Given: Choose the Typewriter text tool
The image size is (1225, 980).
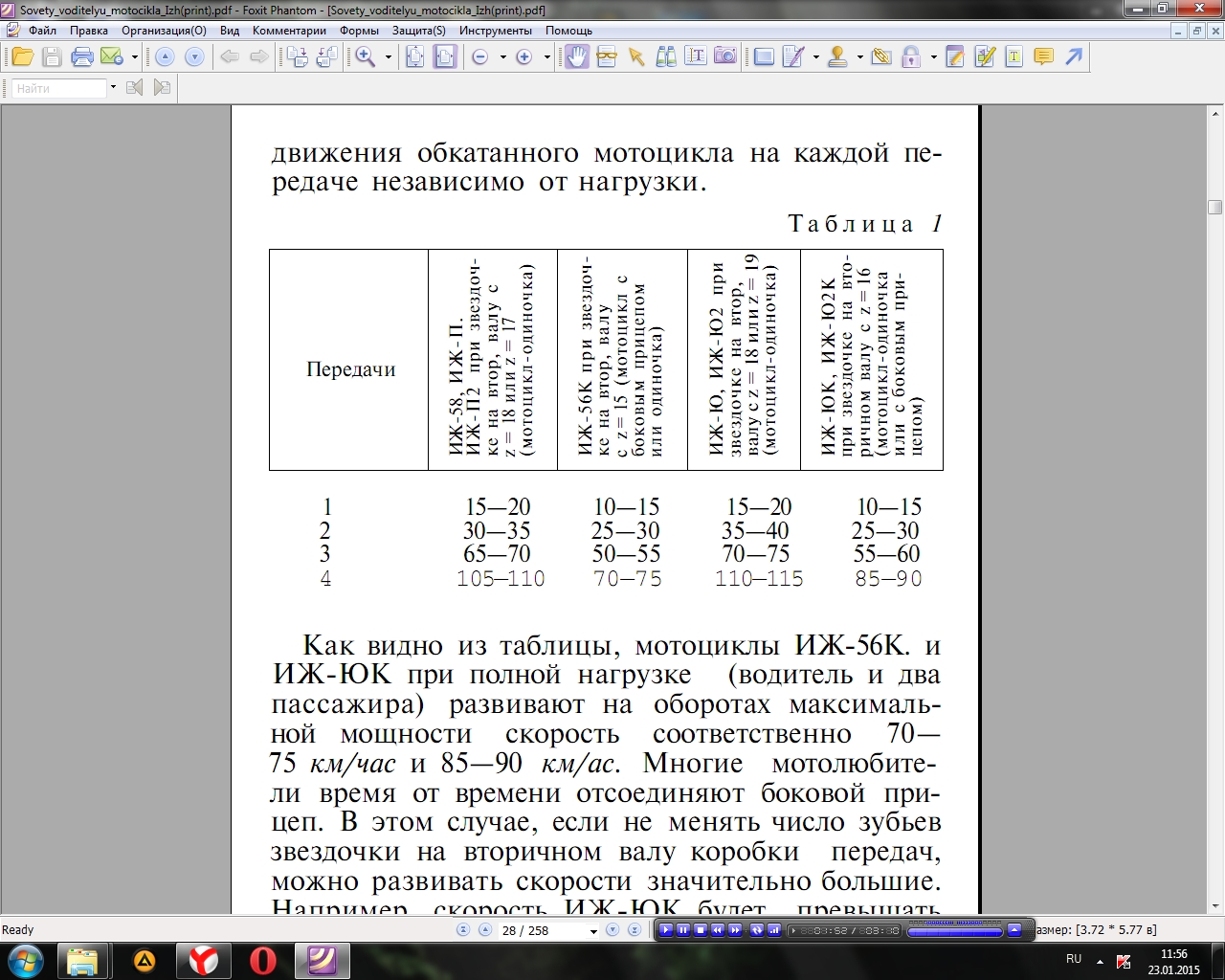Looking at the screenshot, I should coord(1013,57).
